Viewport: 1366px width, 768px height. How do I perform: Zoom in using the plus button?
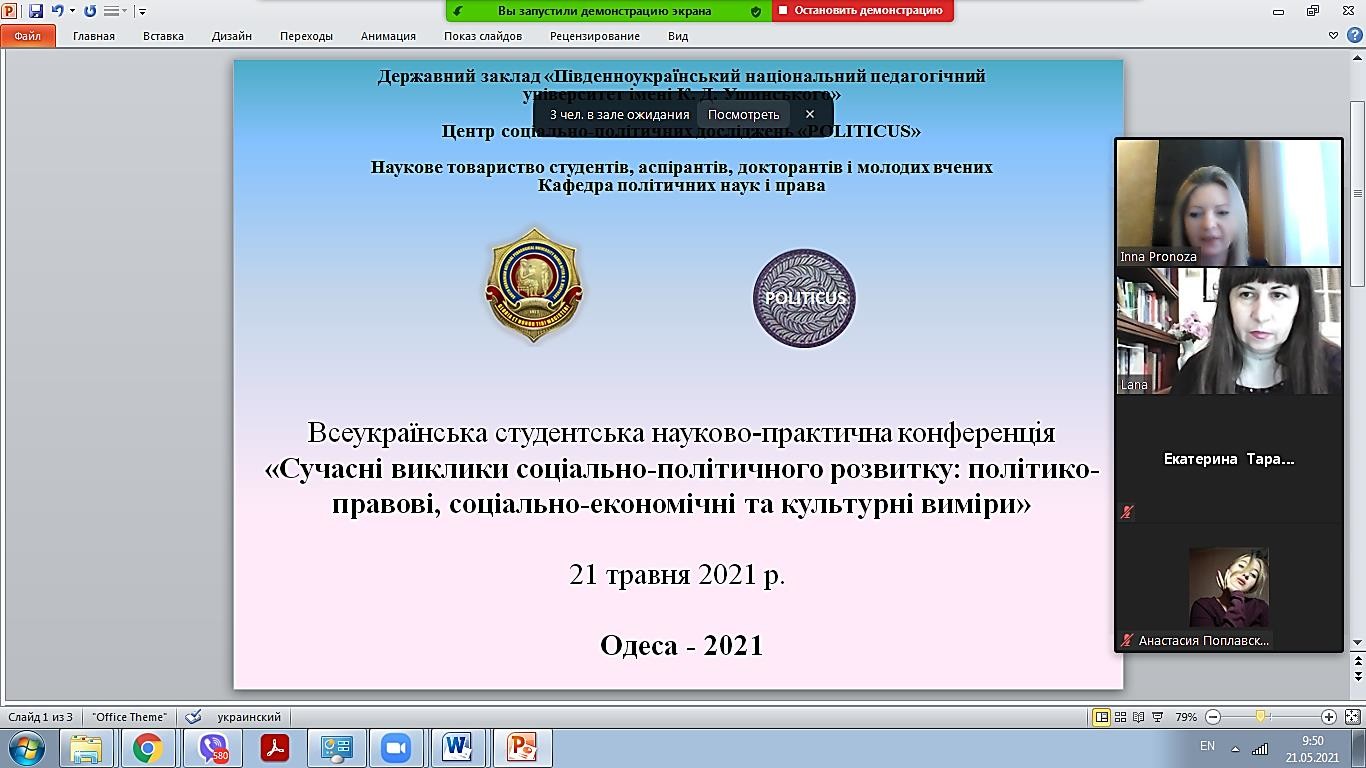point(1328,717)
